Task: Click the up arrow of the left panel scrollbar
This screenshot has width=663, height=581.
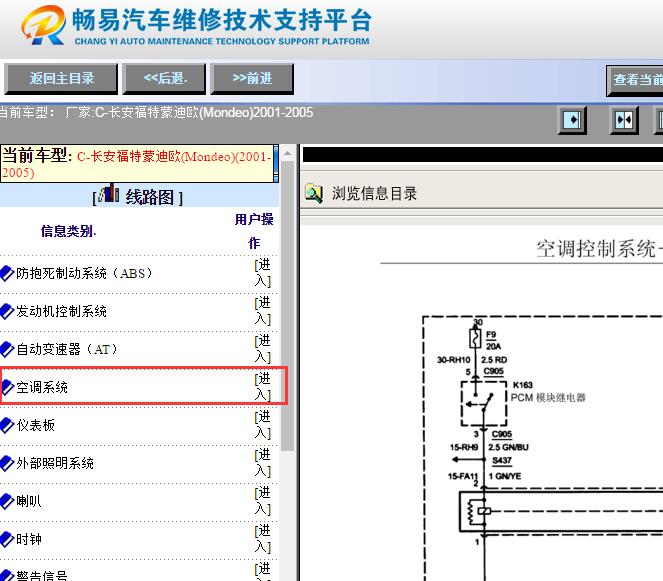Action: [x=288, y=153]
